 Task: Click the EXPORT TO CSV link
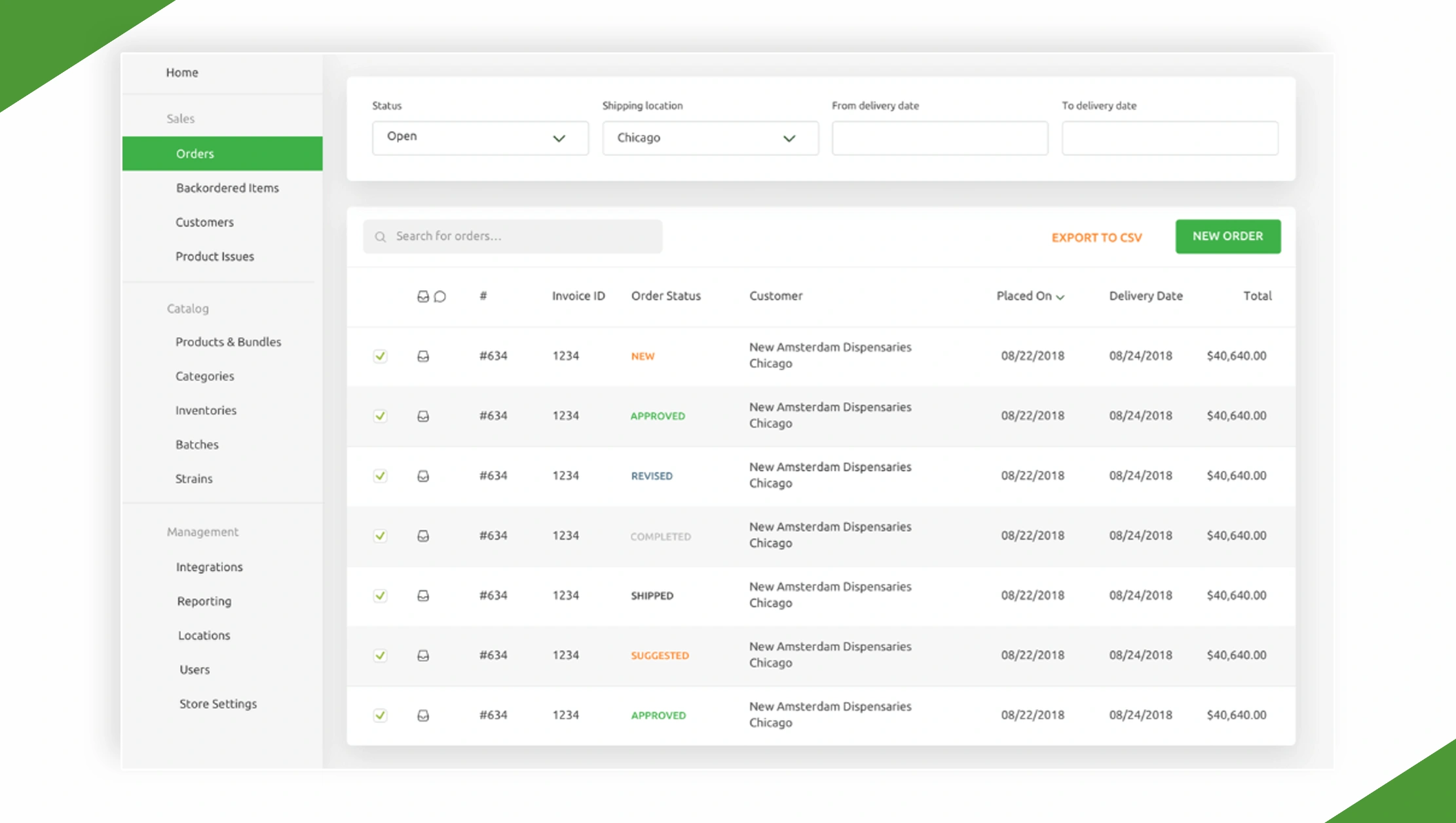coord(1096,238)
